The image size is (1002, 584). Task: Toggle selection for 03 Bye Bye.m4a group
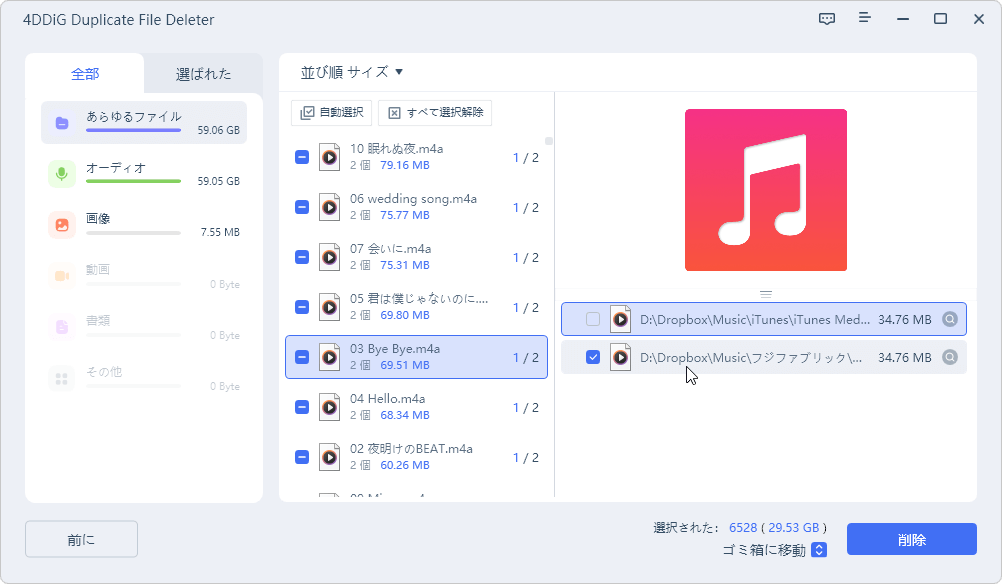(302, 357)
